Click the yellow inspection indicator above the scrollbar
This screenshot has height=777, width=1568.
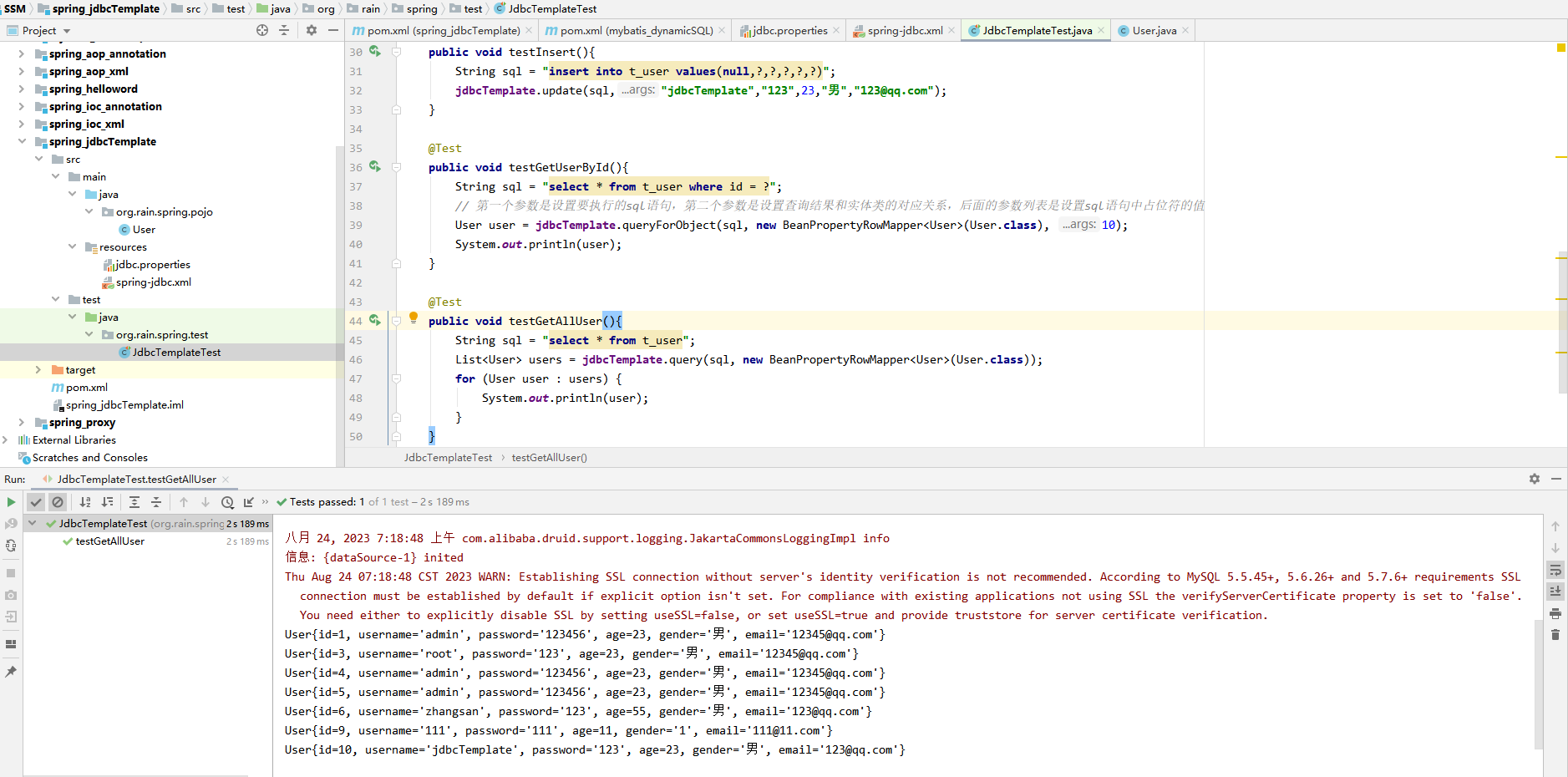point(1560,48)
